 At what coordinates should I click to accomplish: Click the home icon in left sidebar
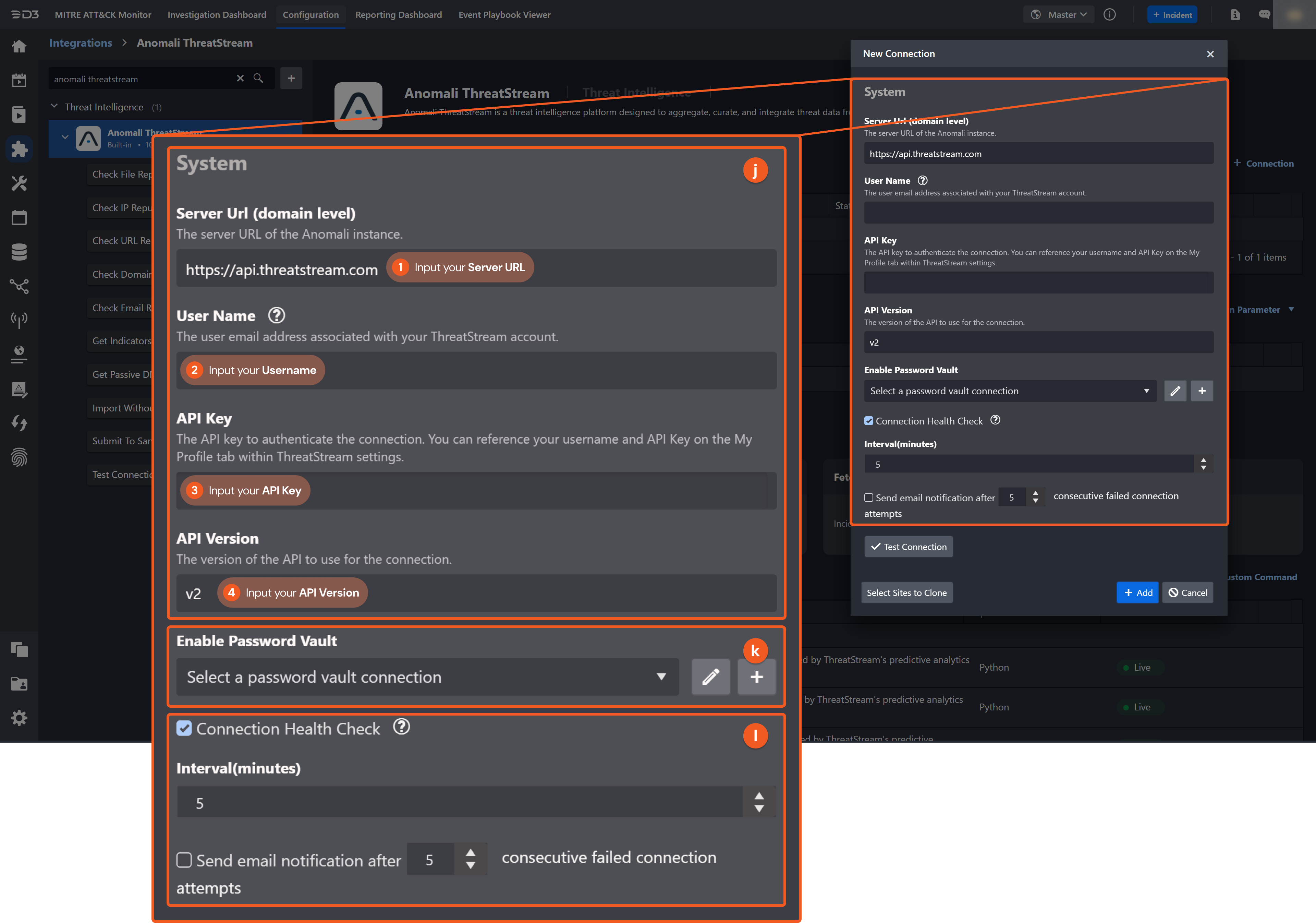[19, 46]
